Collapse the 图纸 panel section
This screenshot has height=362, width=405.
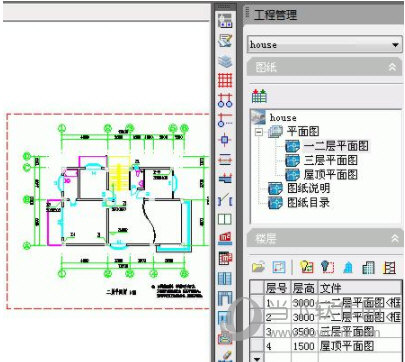392,67
